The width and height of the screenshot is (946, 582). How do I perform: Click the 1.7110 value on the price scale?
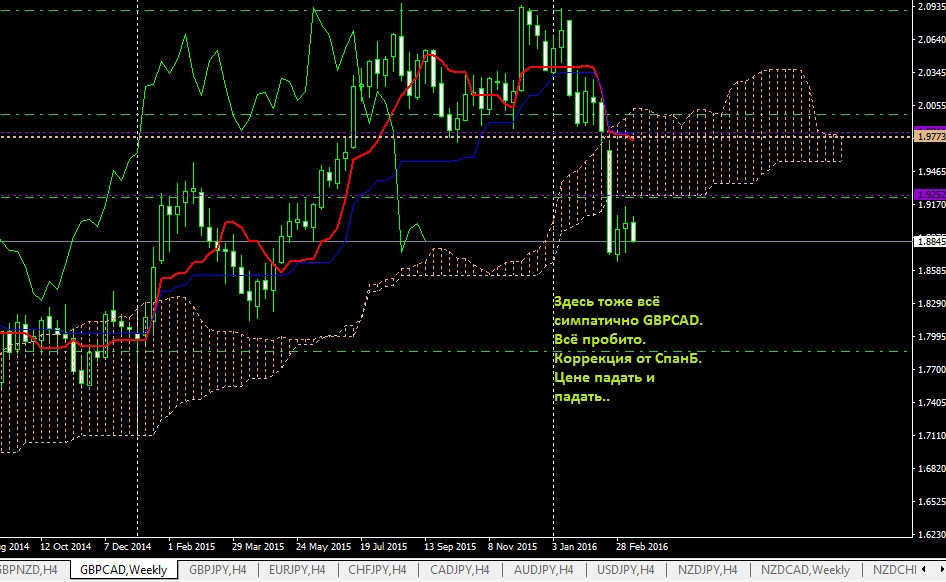coord(932,435)
